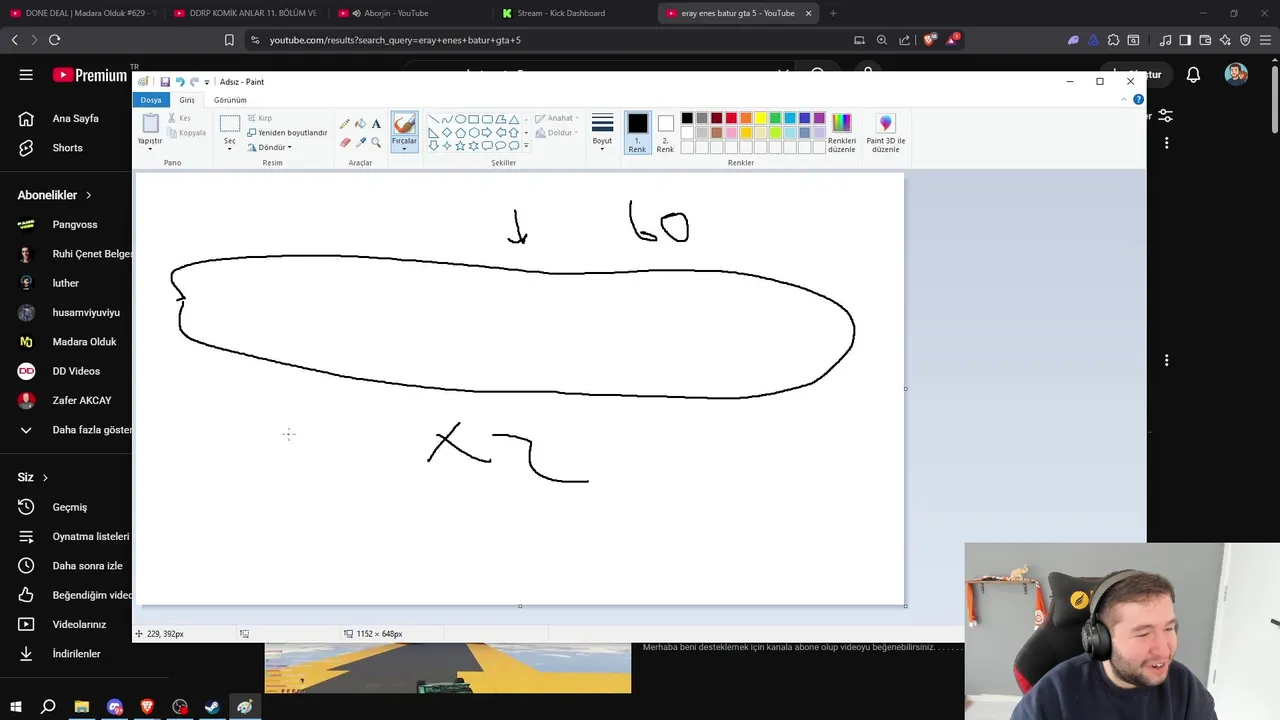Click the Save icon in Paint's title bar
This screenshot has width=1280, height=720.
(165, 82)
